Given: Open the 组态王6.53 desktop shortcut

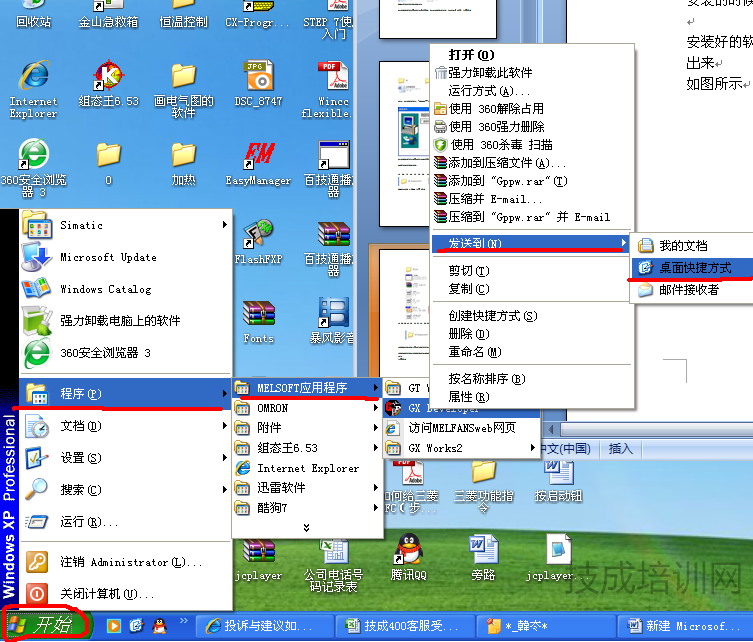Looking at the screenshot, I should (108, 76).
